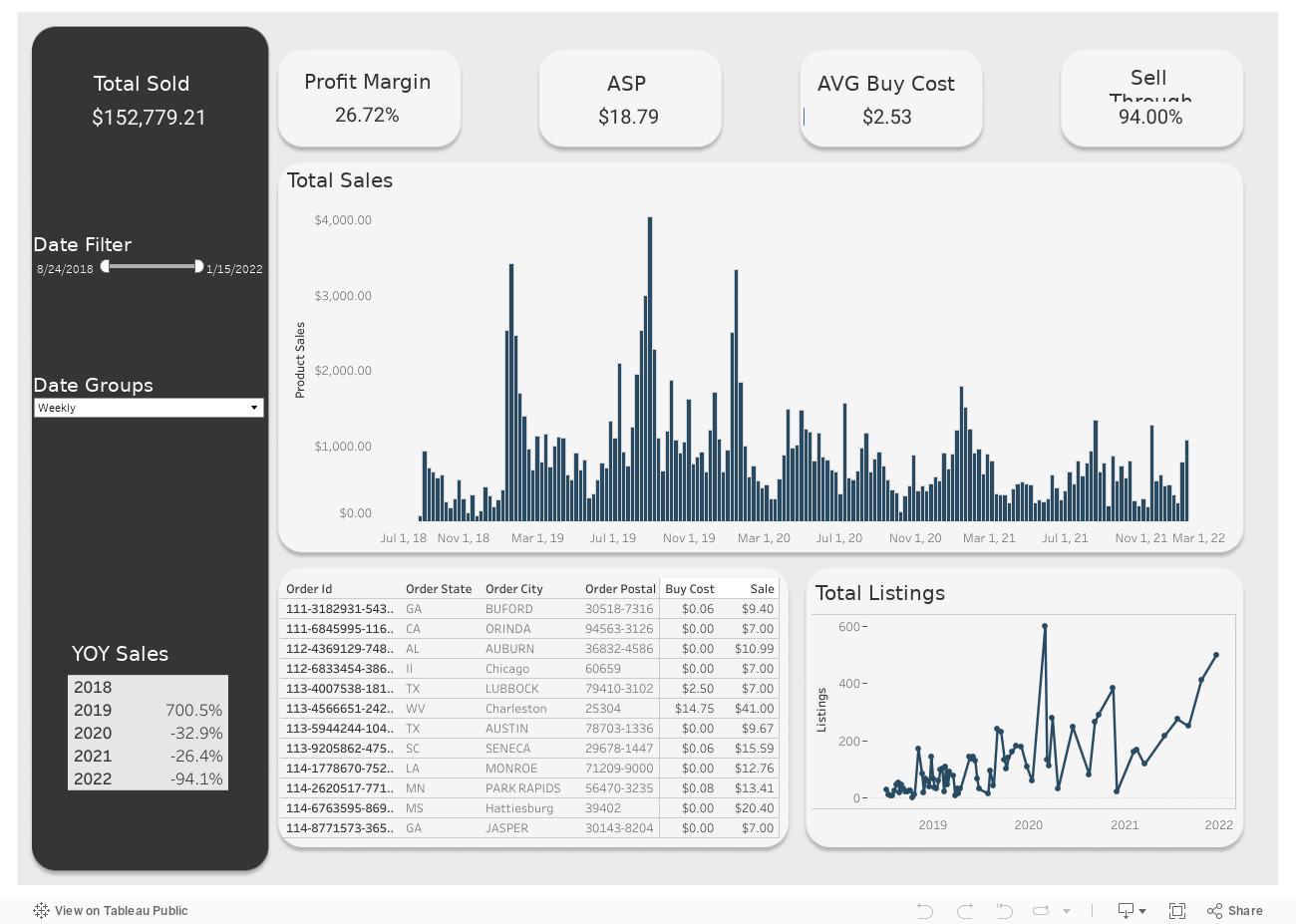
Task: Click the JASPER city cell
Action: click(x=506, y=828)
